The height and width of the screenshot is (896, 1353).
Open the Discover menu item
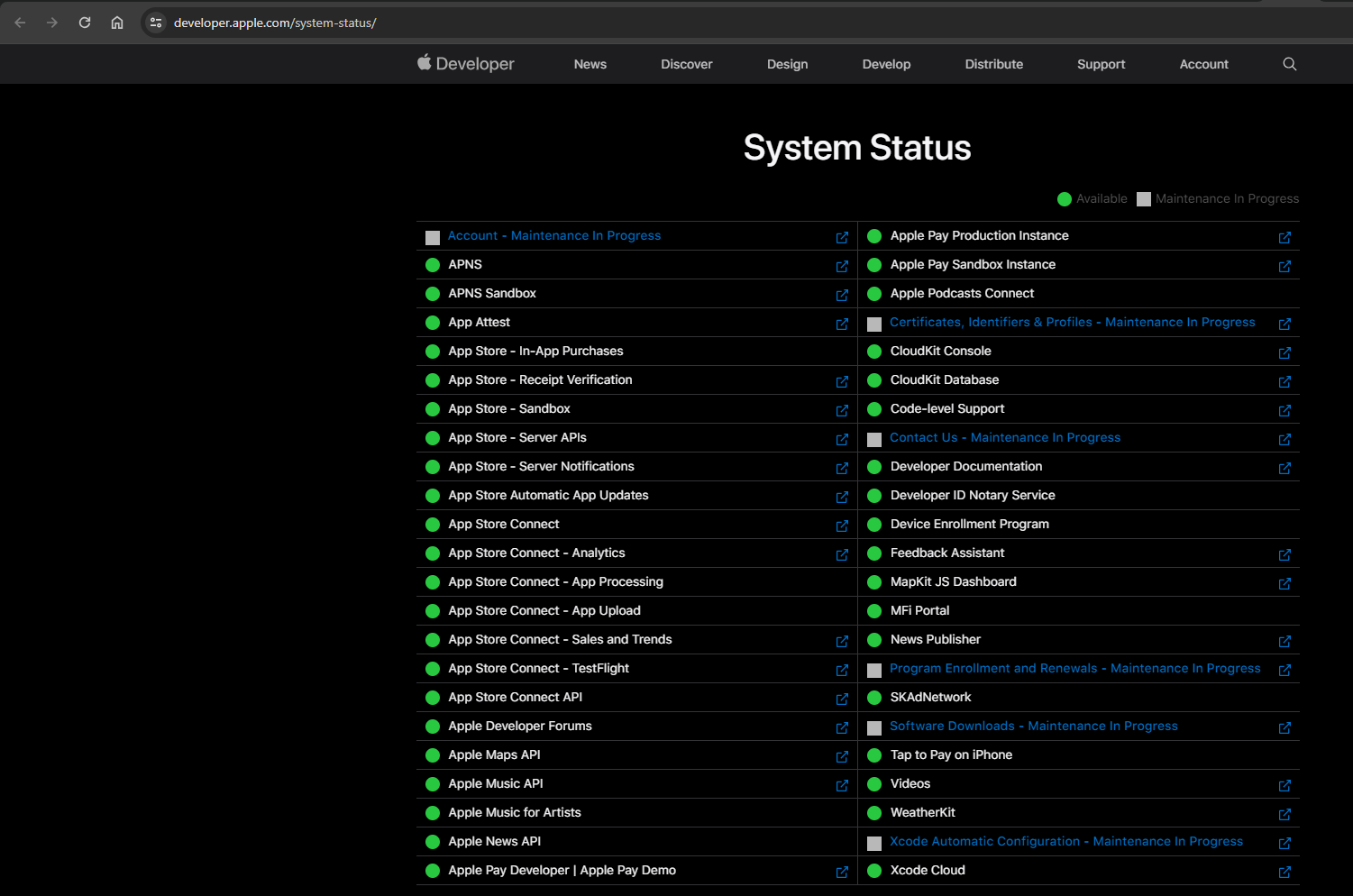(x=687, y=64)
